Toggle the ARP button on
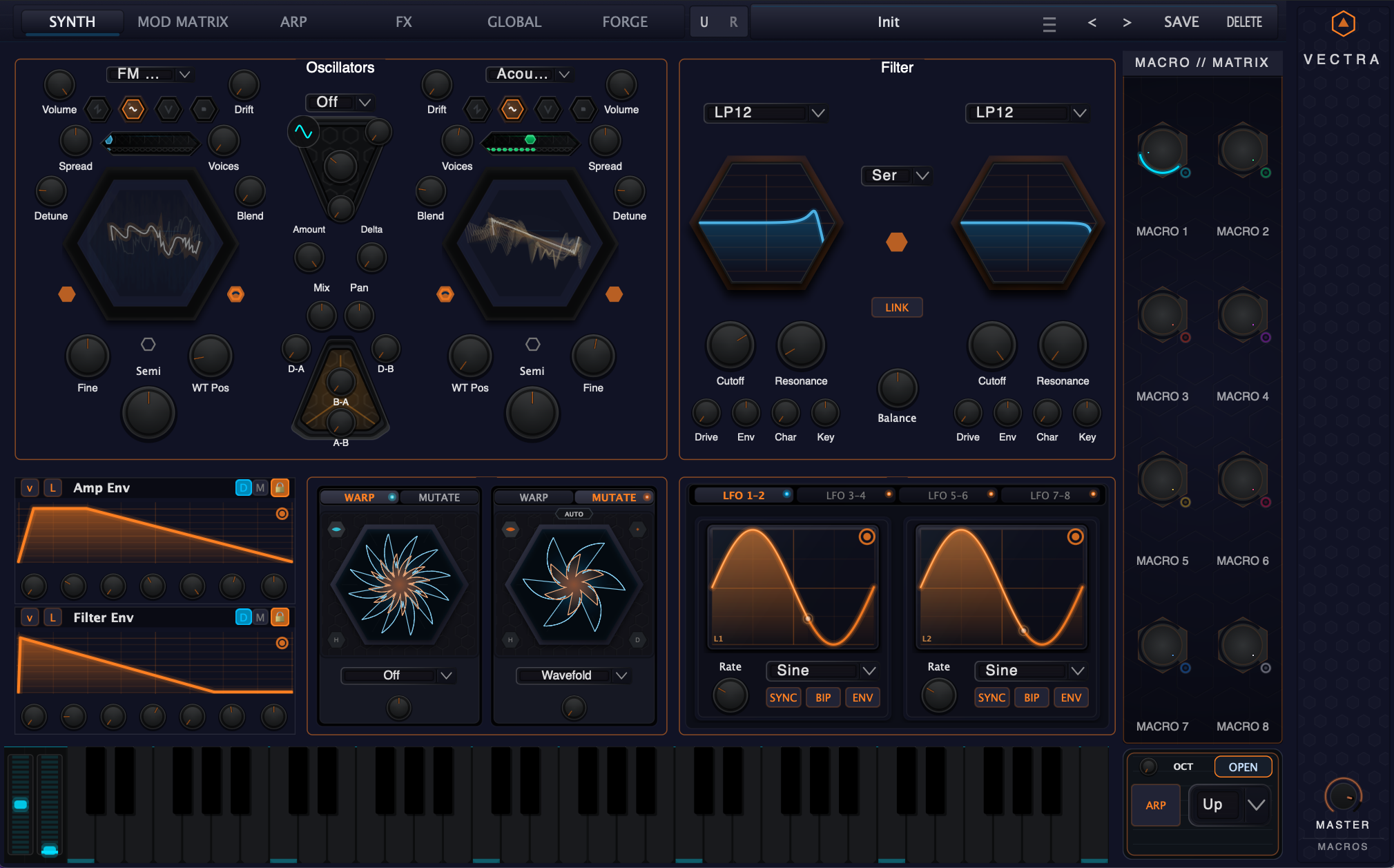Viewport: 1394px width, 868px height. coord(1156,805)
